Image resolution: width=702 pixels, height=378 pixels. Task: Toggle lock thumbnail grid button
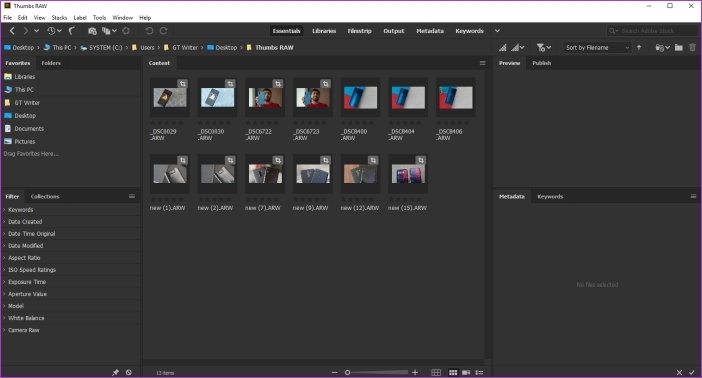click(x=436, y=372)
